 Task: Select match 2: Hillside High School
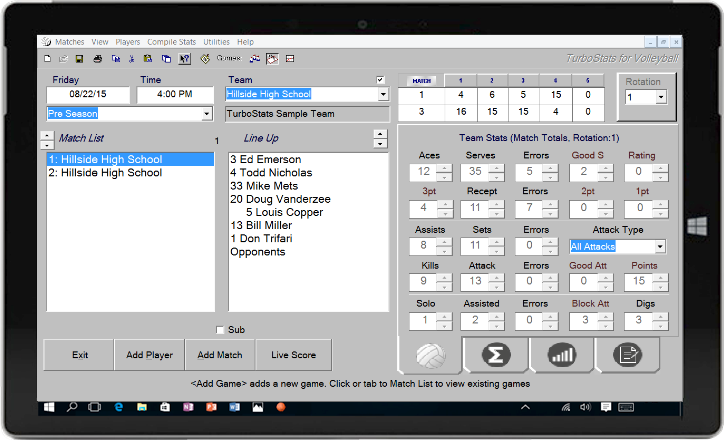[130, 173]
